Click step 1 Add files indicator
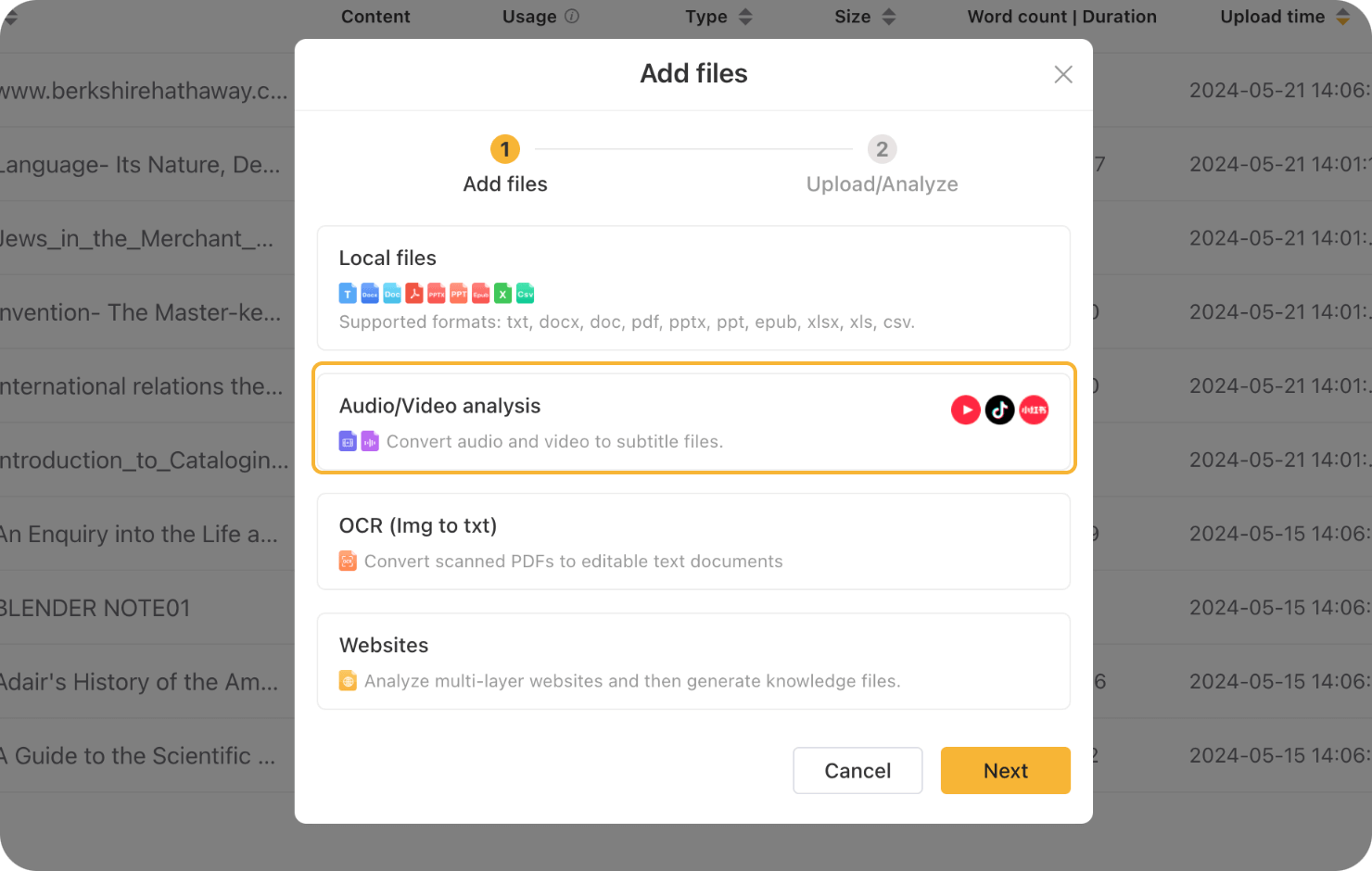1372x871 pixels. (x=505, y=149)
